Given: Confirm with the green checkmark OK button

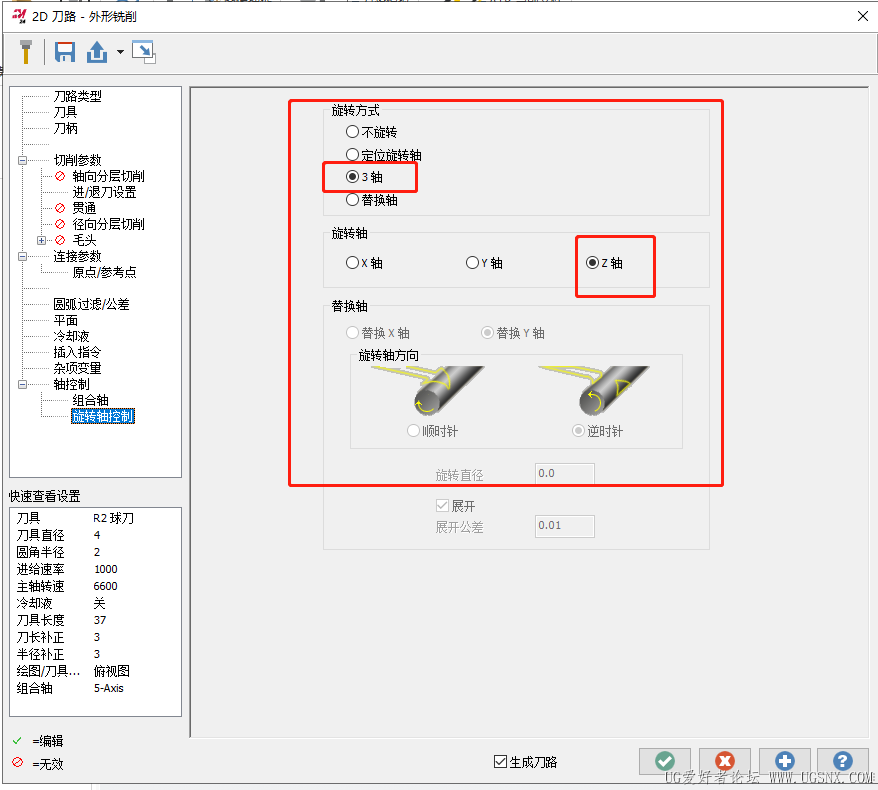Looking at the screenshot, I should [x=665, y=761].
